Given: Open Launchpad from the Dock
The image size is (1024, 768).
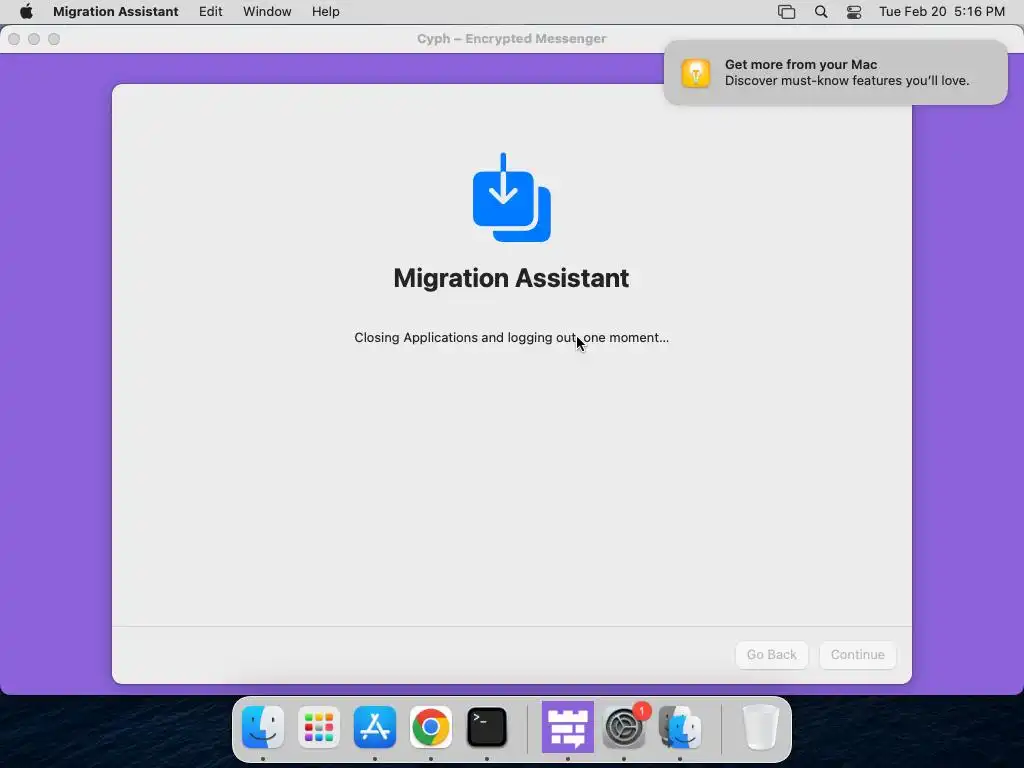Looking at the screenshot, I should tap(319, 727).
